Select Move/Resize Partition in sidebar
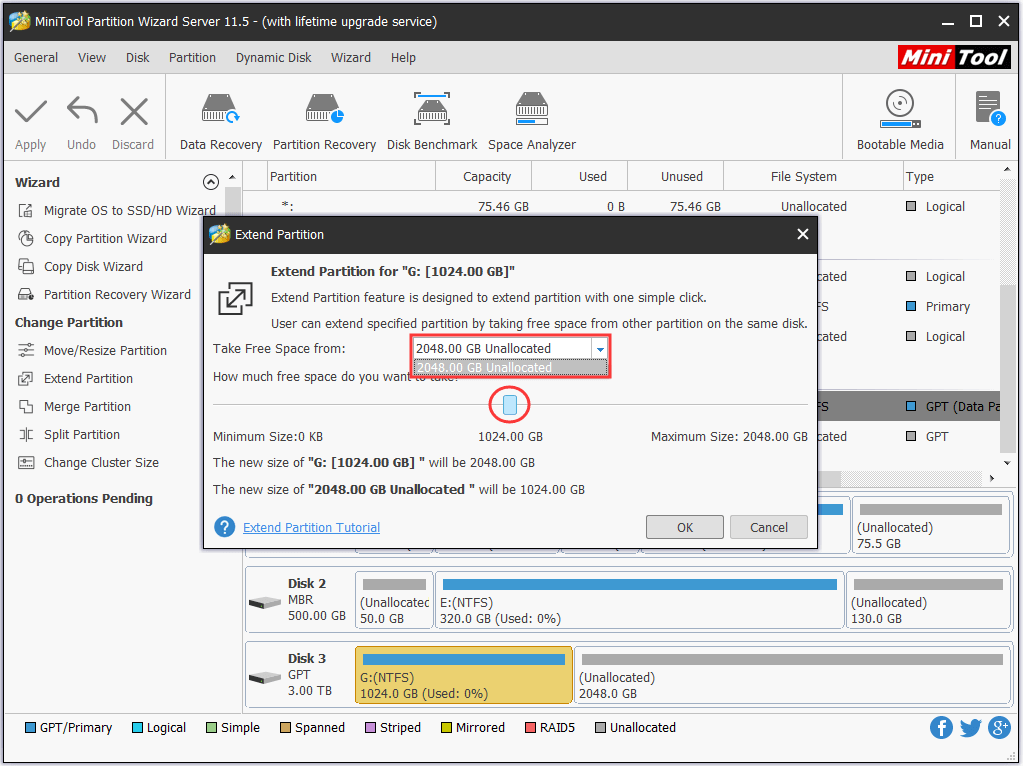The width and height of the screenshot is (1023, 766). [93, 350]
